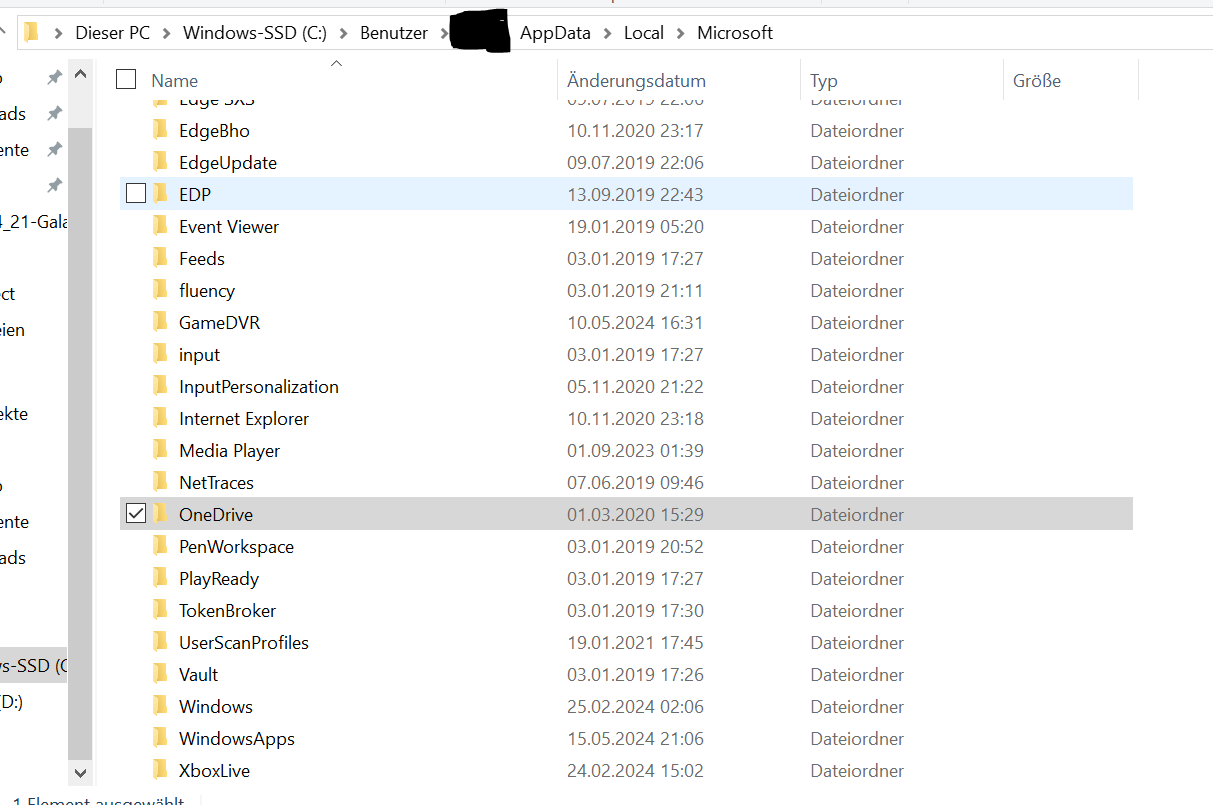The image size is (1213, 805).
Task: Click the EdgeUpdate folder icon
Action: click(160, 162)
